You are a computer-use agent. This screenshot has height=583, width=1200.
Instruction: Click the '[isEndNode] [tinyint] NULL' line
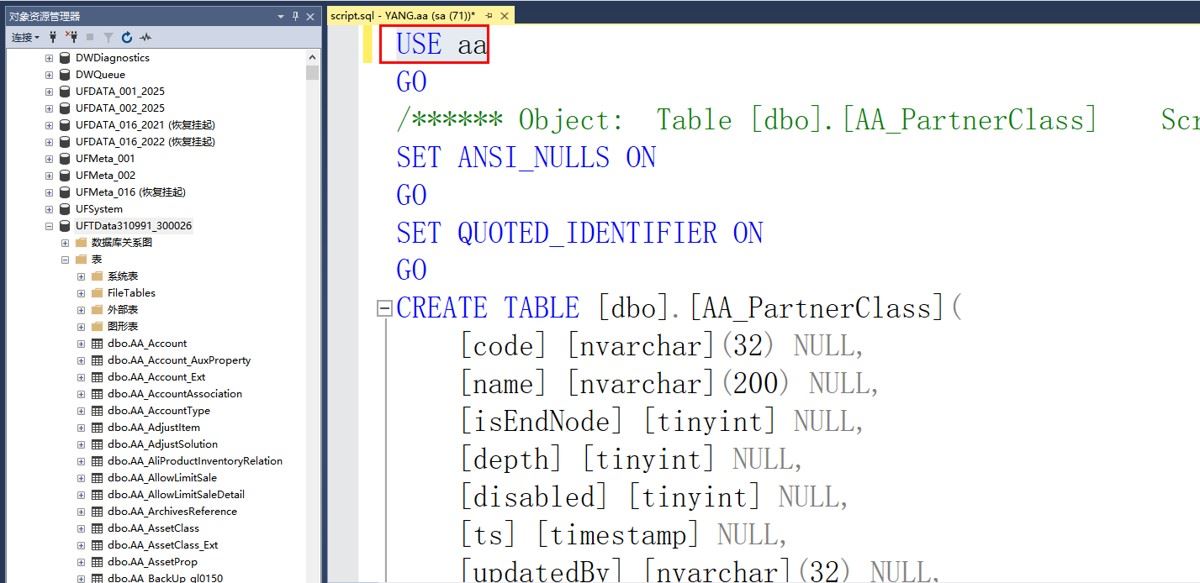tap(661, 422)
